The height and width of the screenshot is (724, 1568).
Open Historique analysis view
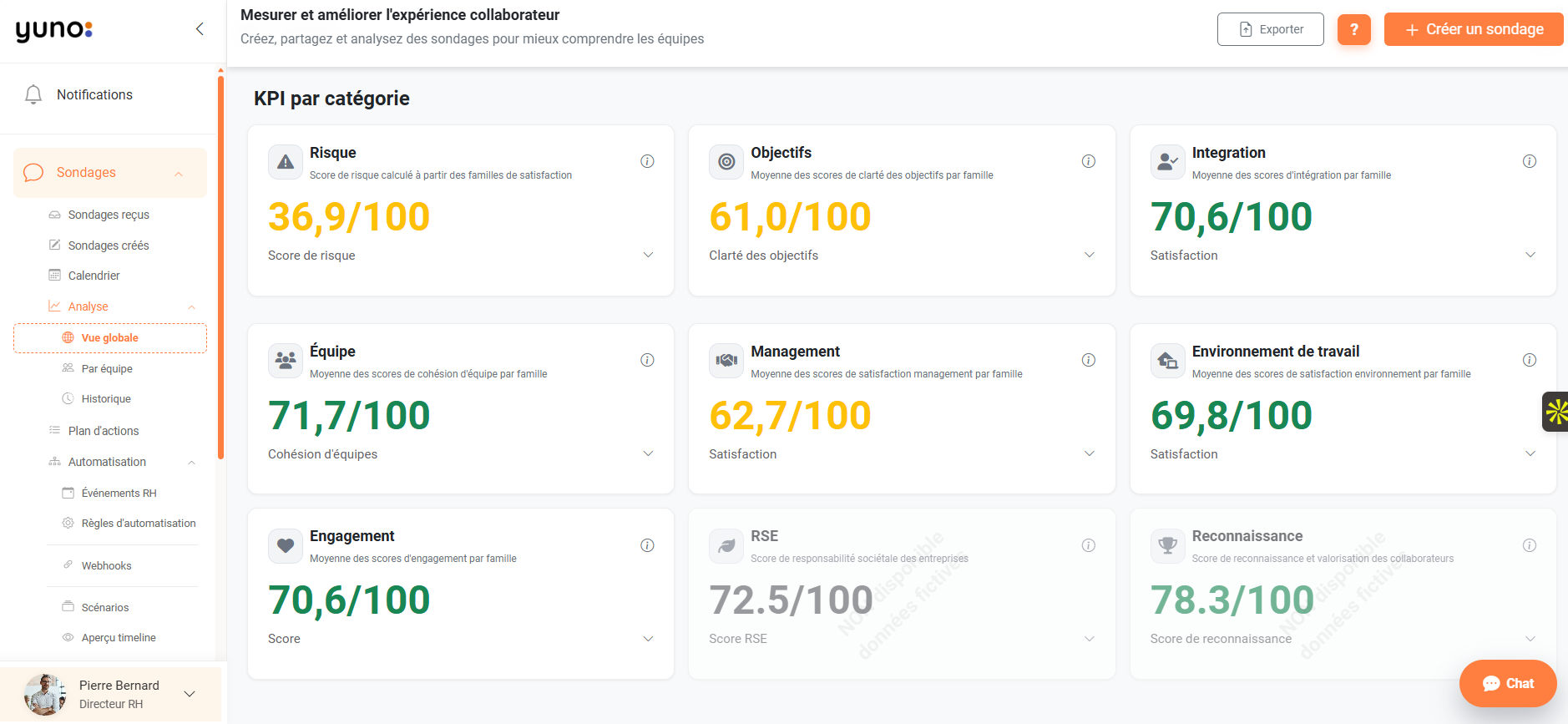pos(106,399)
